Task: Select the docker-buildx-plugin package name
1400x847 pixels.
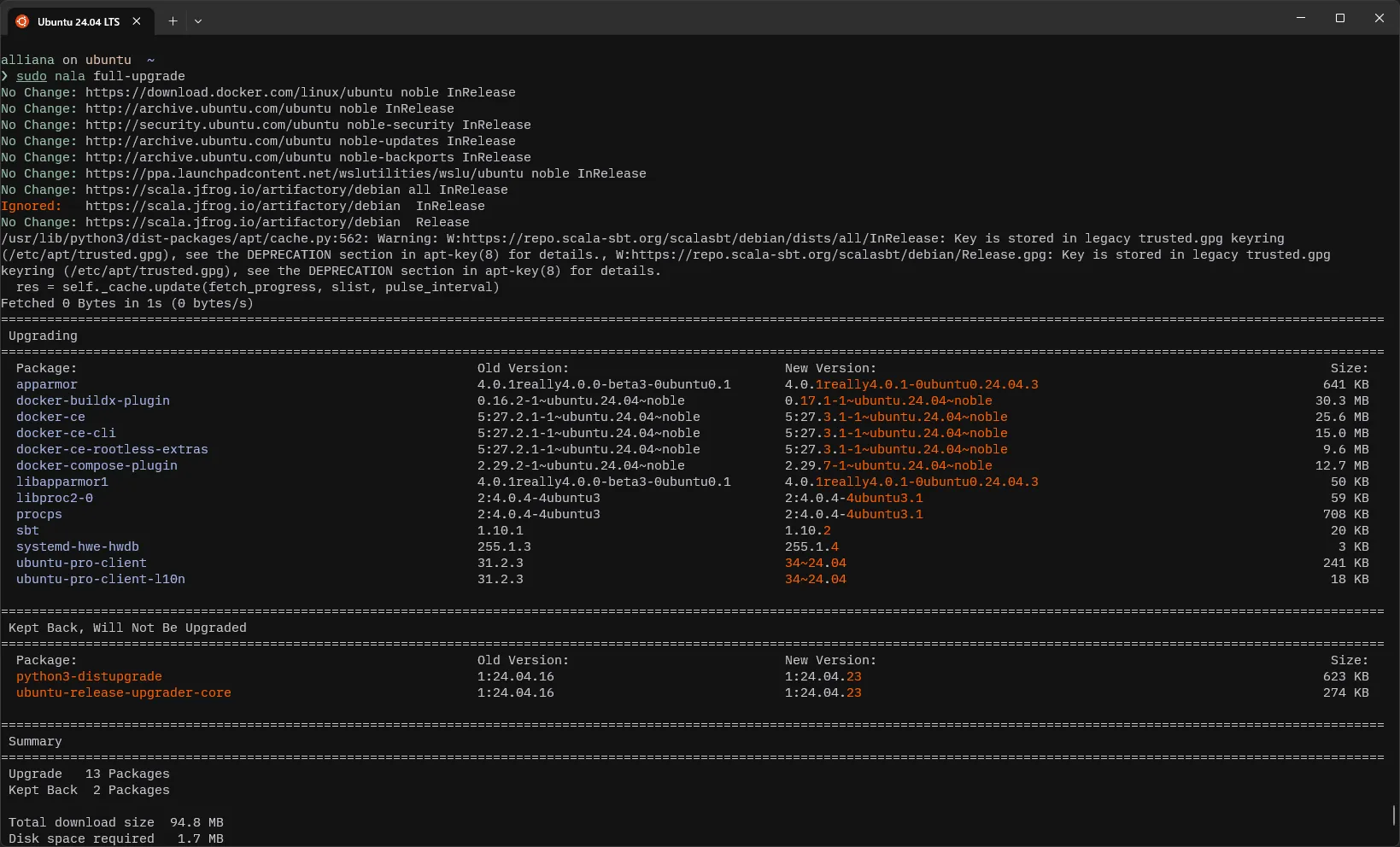Action: point(93,400)
